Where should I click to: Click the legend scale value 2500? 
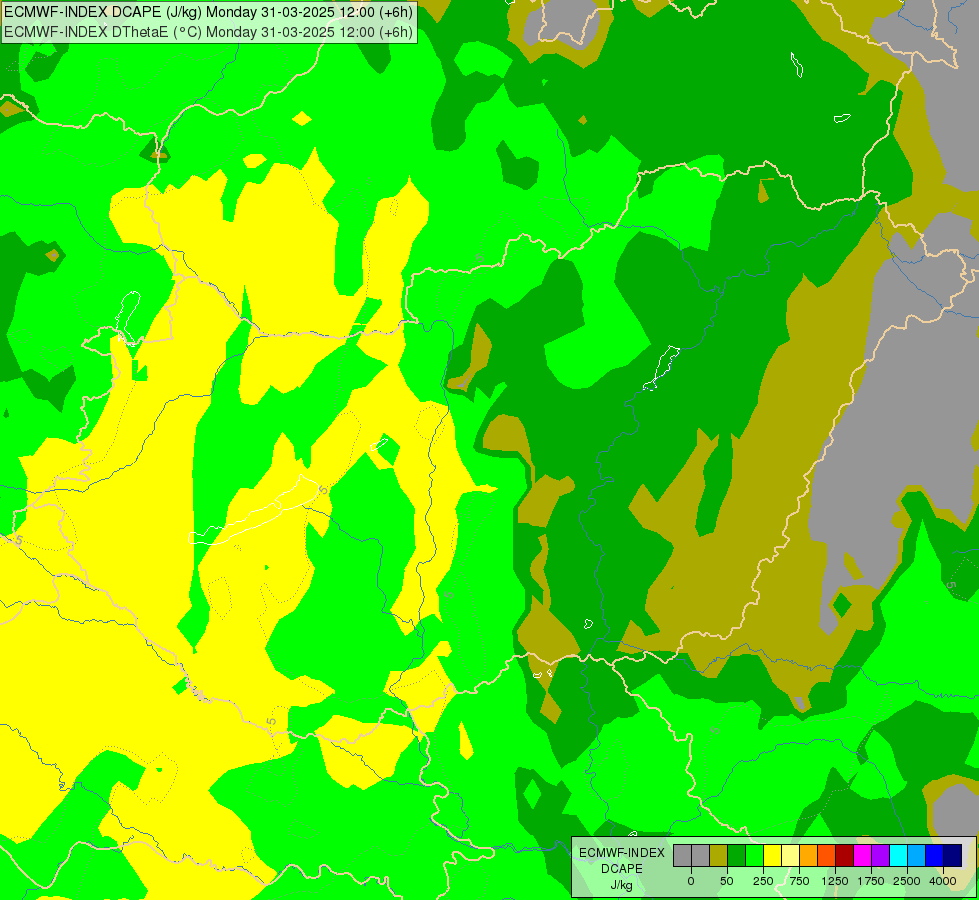click(x=907, y=881)
